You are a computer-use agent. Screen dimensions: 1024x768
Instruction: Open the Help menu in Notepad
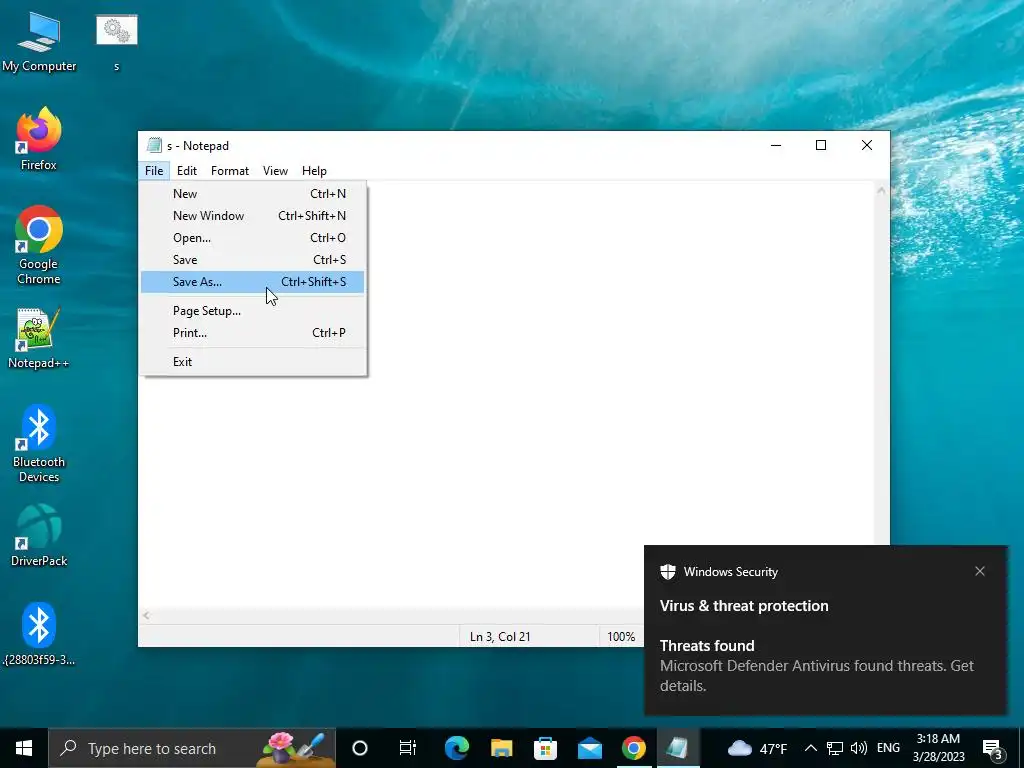314,171
